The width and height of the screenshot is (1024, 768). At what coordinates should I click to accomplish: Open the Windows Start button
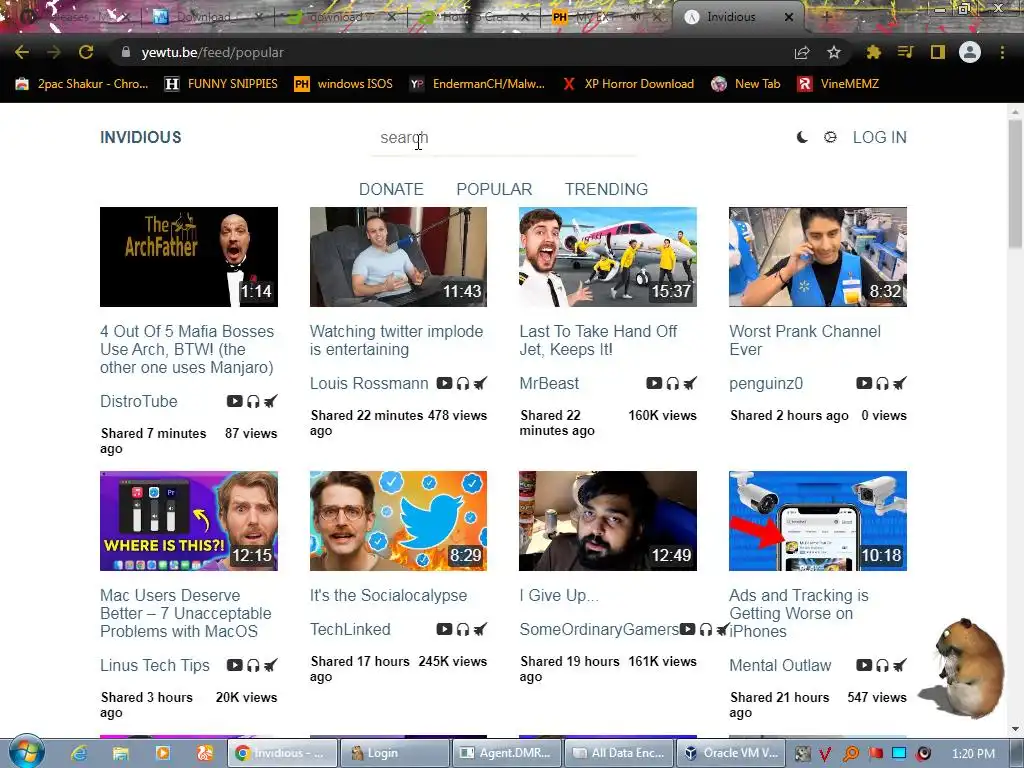click(26, 752)
